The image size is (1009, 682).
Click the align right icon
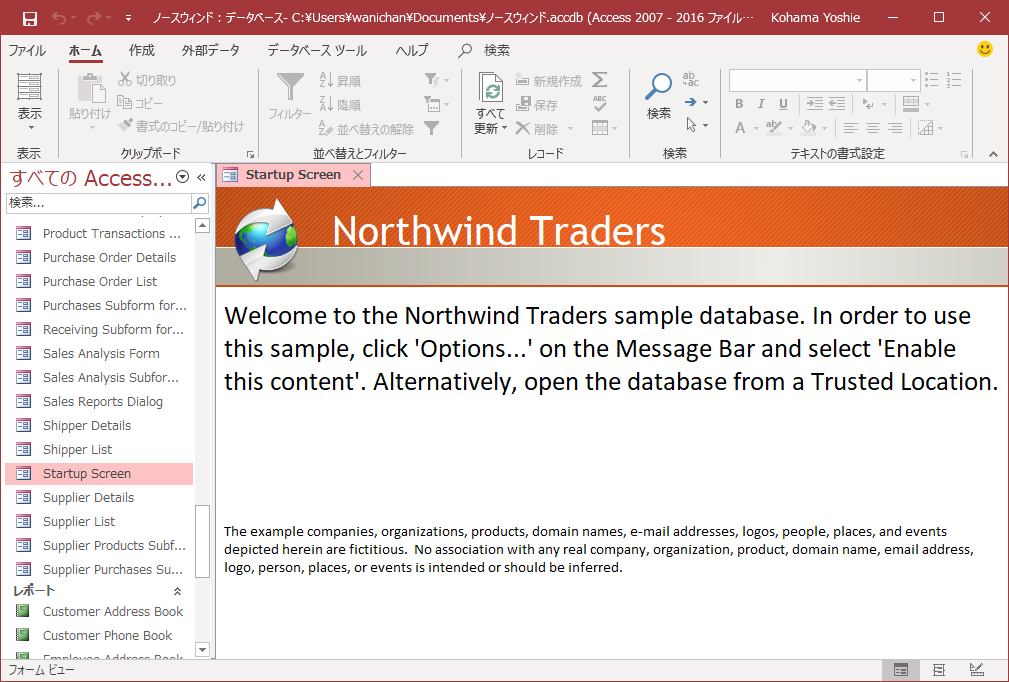[x=895, y=128]
